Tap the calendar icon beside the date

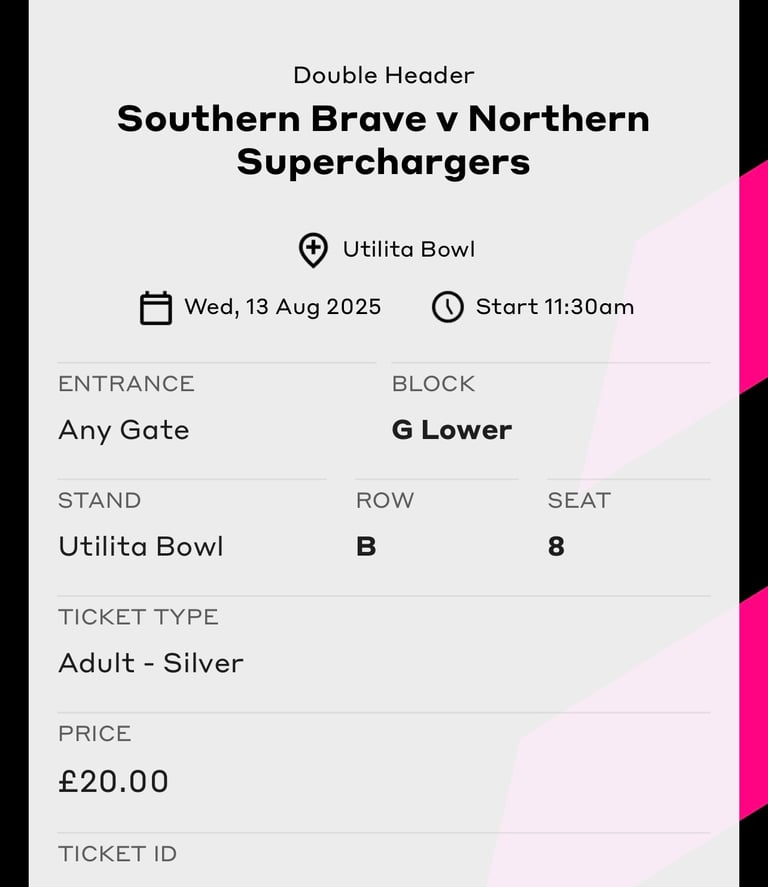point(156,308)
